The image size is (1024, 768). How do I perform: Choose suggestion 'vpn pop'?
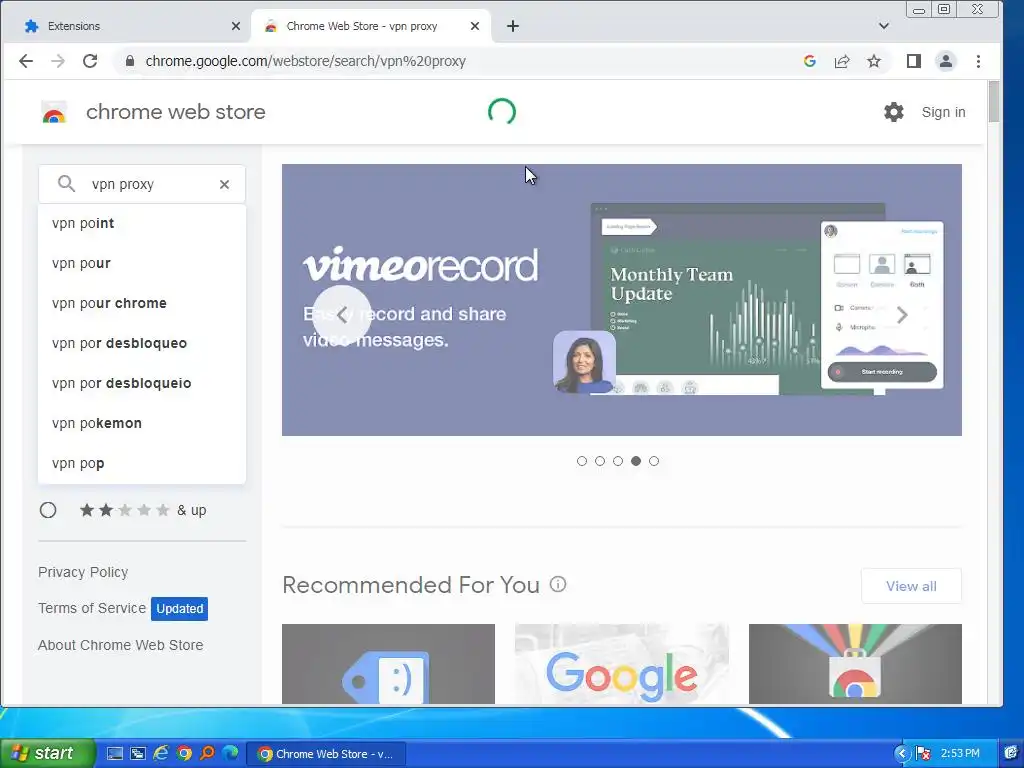click(142, 463)
